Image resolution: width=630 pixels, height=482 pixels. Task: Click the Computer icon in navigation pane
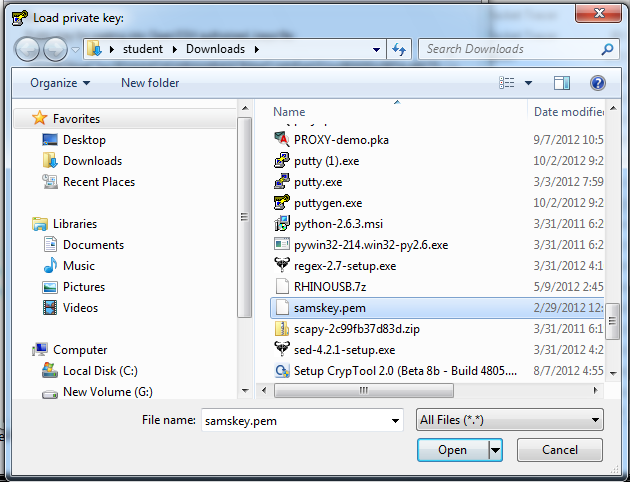40,349
